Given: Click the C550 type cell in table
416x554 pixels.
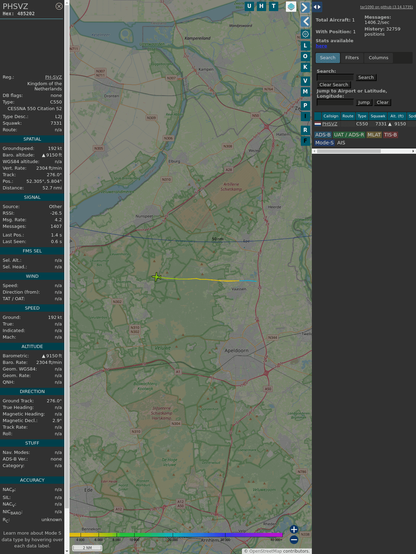Looking at the screenshot, I should [x=362, y=124].
